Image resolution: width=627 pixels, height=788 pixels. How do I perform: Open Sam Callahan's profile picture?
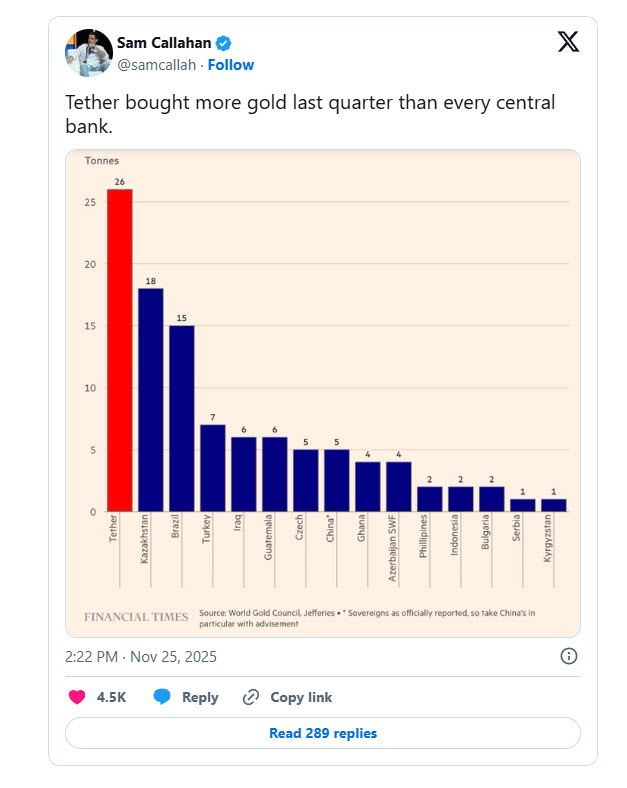tap(88, 52)
